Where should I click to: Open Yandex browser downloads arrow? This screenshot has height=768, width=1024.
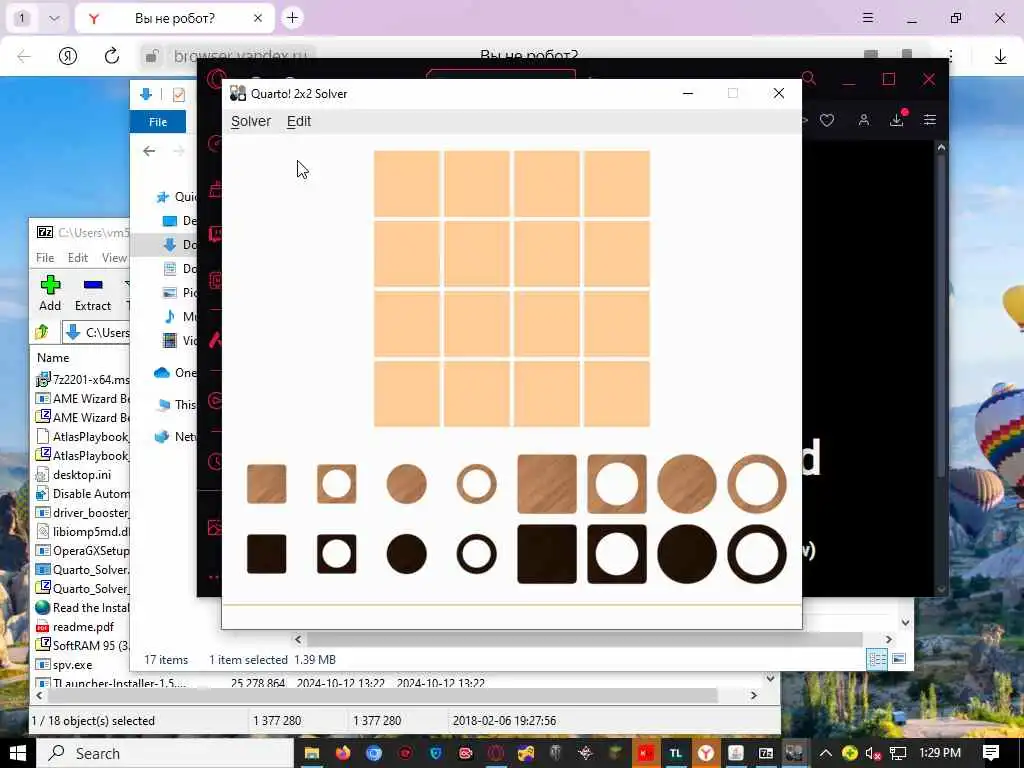(1000, 57)
